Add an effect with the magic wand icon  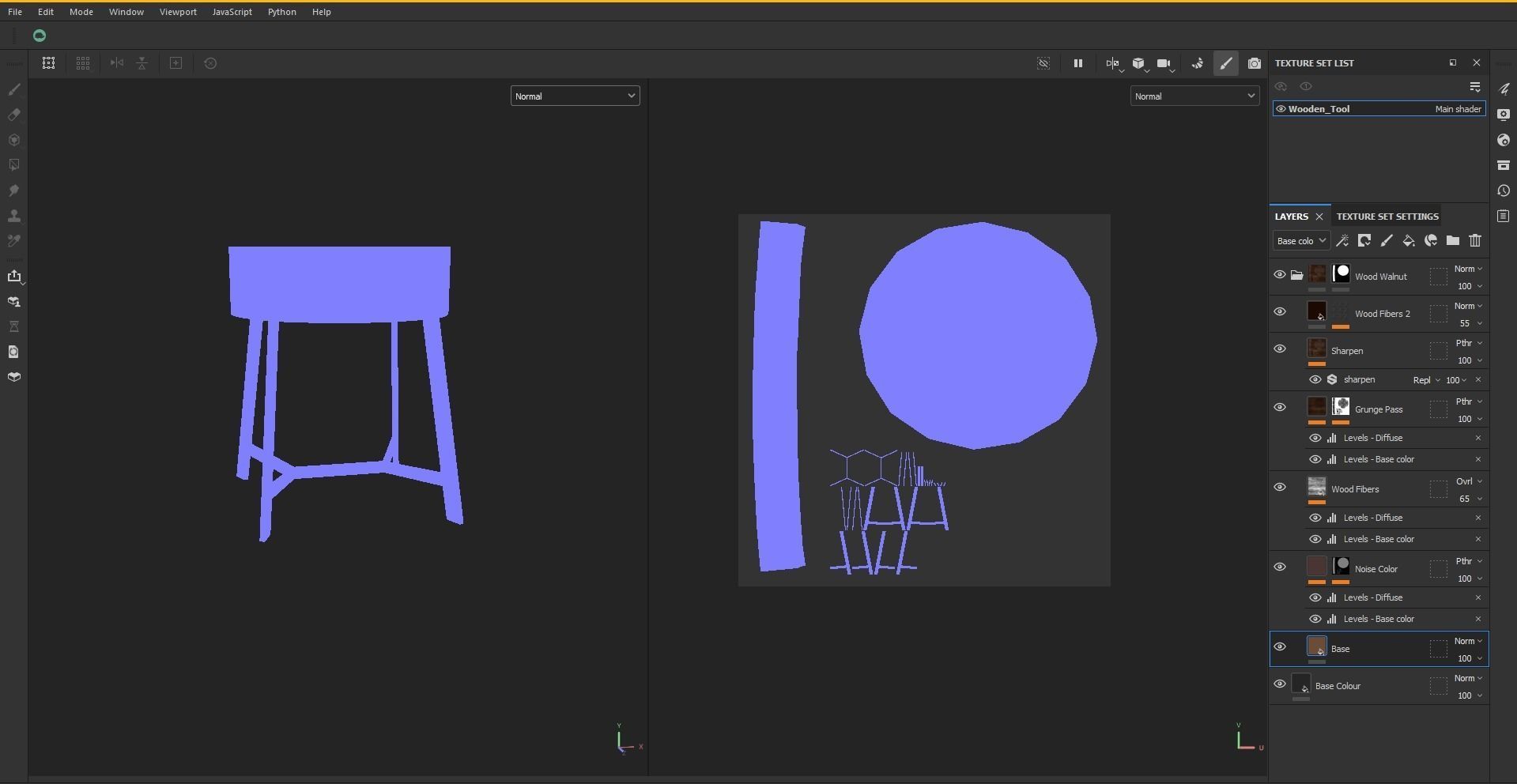[x=1342, y=240]
